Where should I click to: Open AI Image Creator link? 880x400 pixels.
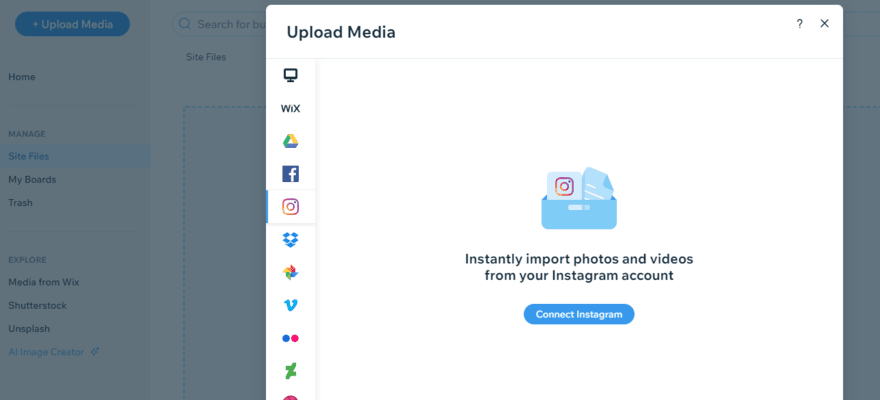pos(46,352)
